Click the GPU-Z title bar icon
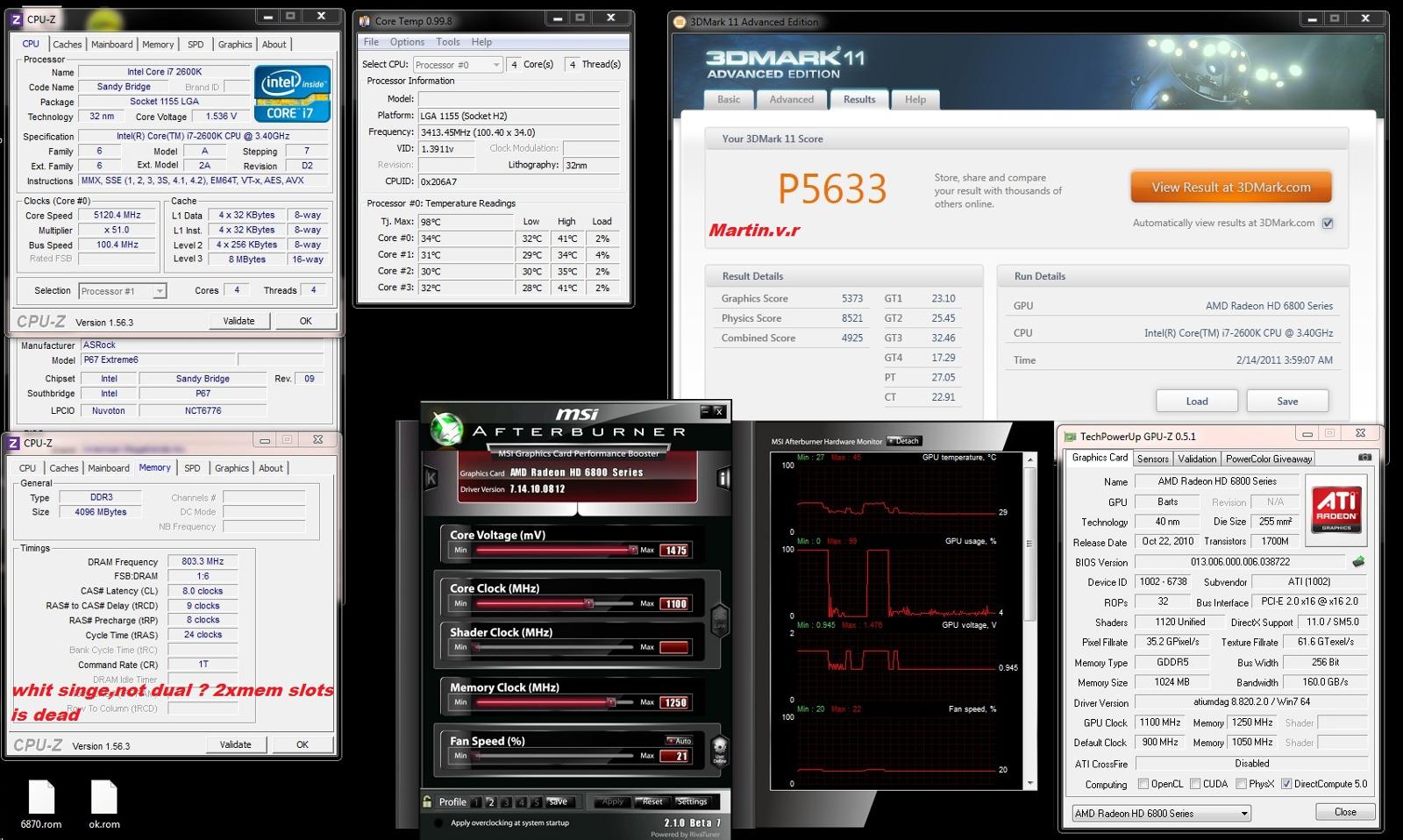 click(1070, 436)
